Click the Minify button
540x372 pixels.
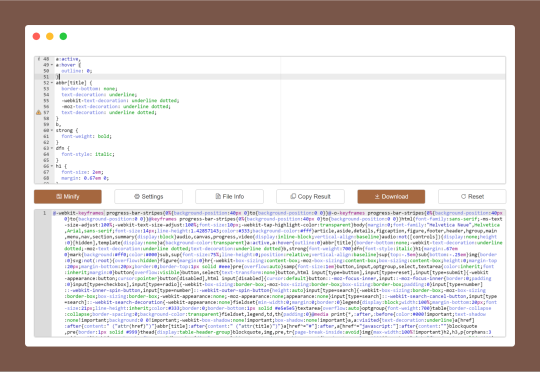point(68,197)
